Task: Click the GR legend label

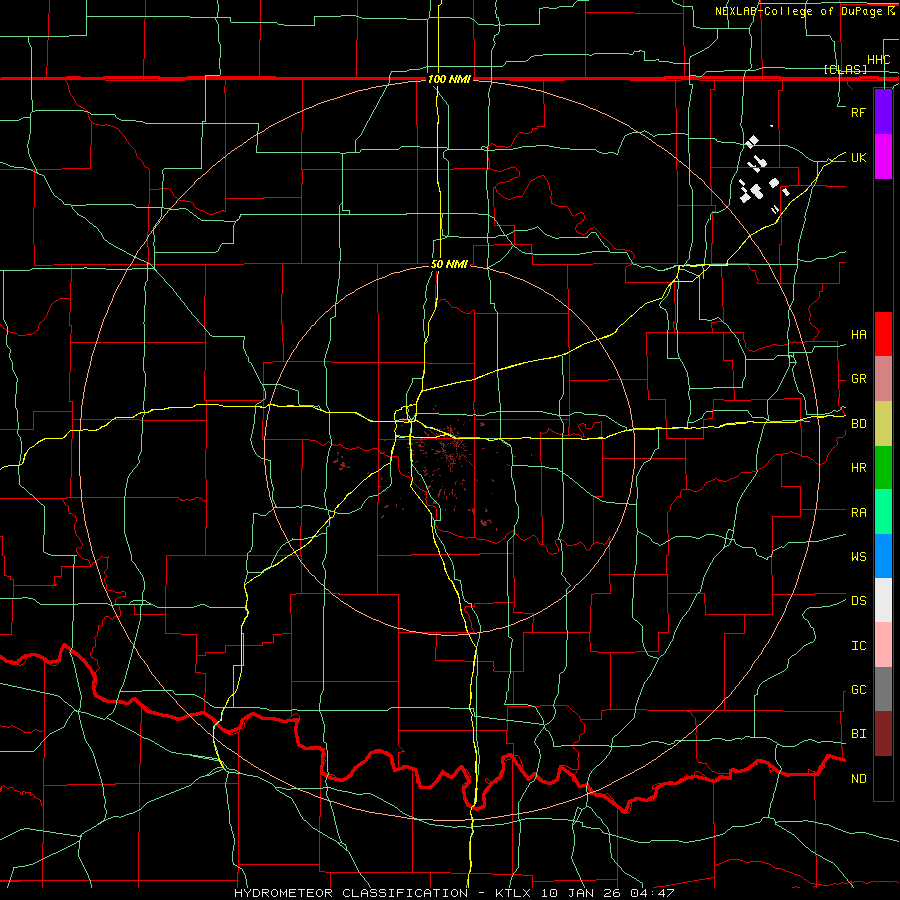Action: (x=858, y=379)
